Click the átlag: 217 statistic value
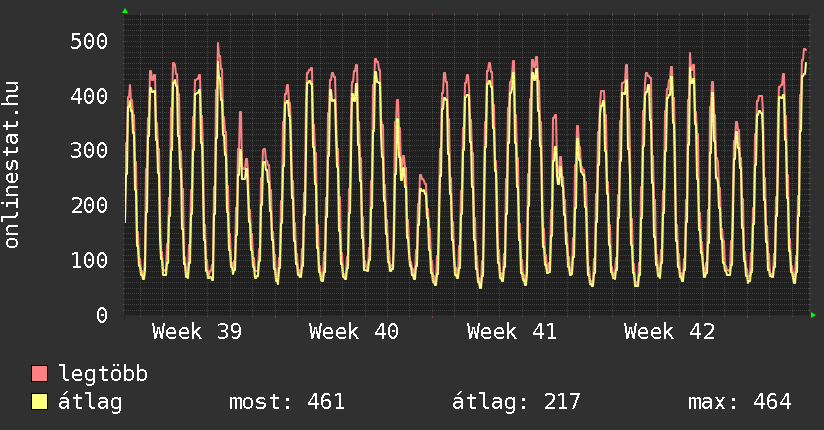The image size is (824, 430). tap(517, 402)
